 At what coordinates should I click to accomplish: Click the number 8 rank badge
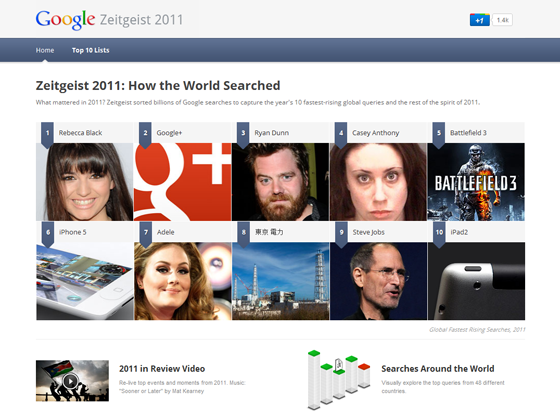coord(244,234)
